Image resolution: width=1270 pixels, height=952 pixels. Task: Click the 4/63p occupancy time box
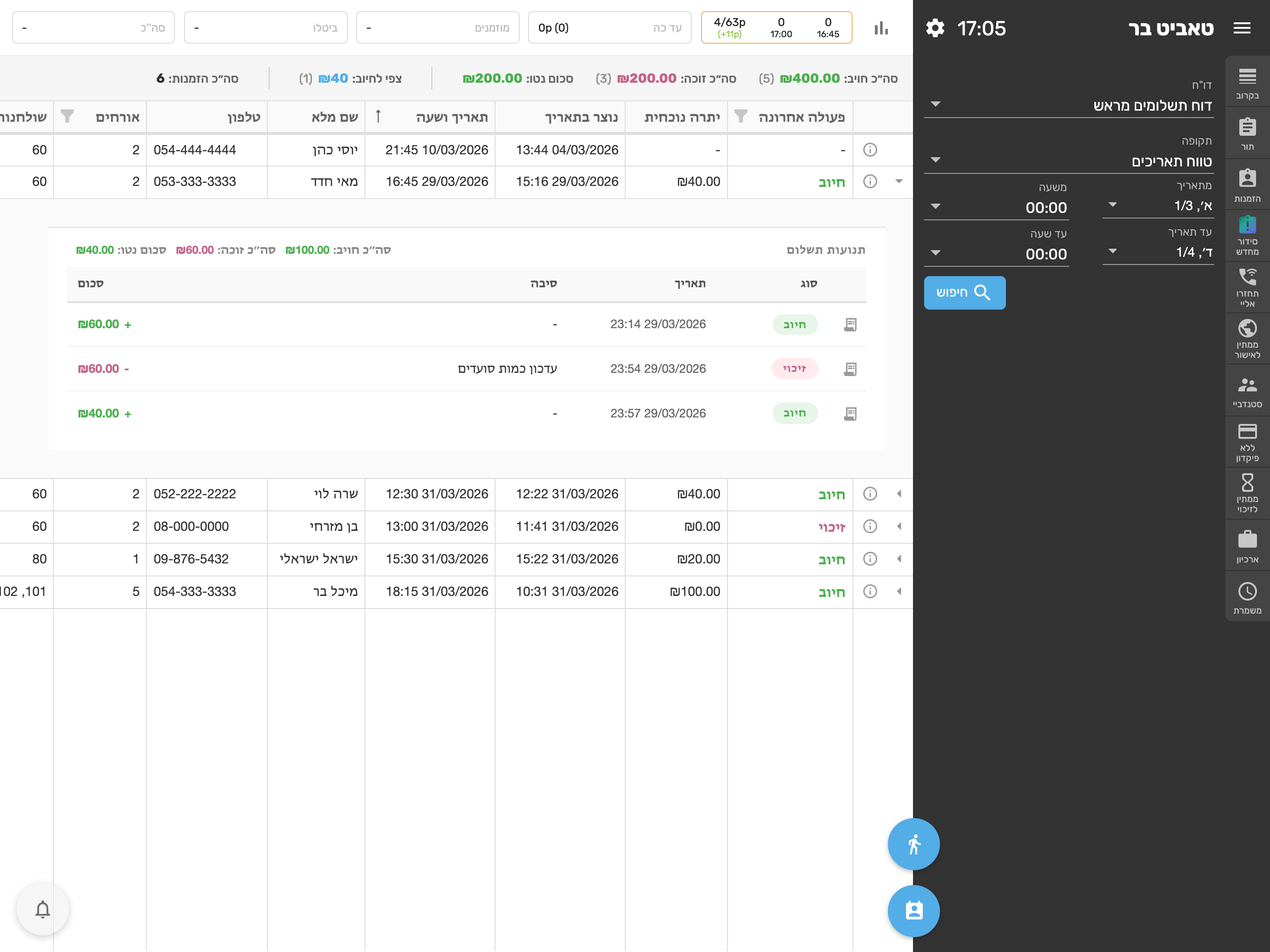click(776, 27)
